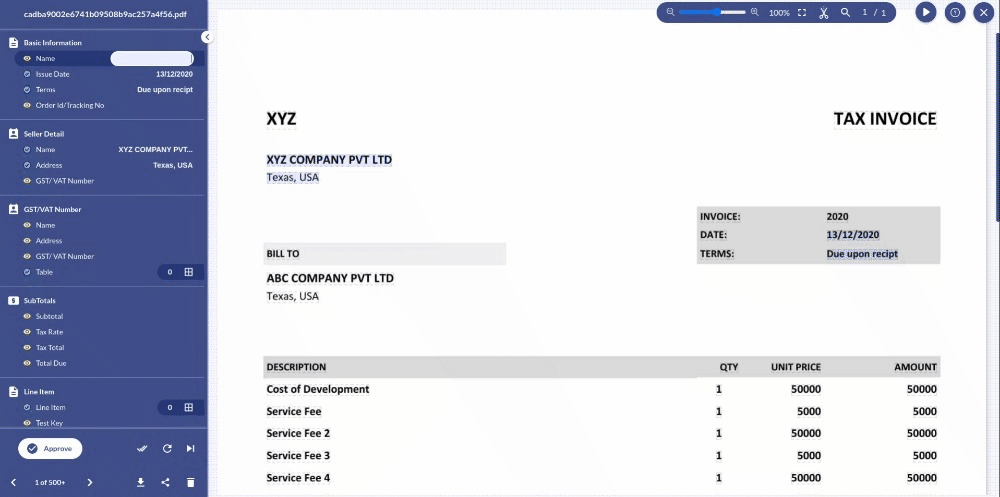Click the zoom in magnifier icon
Image resolution: width=1000 pixels, height=497 pixels.
coord(755,12)
